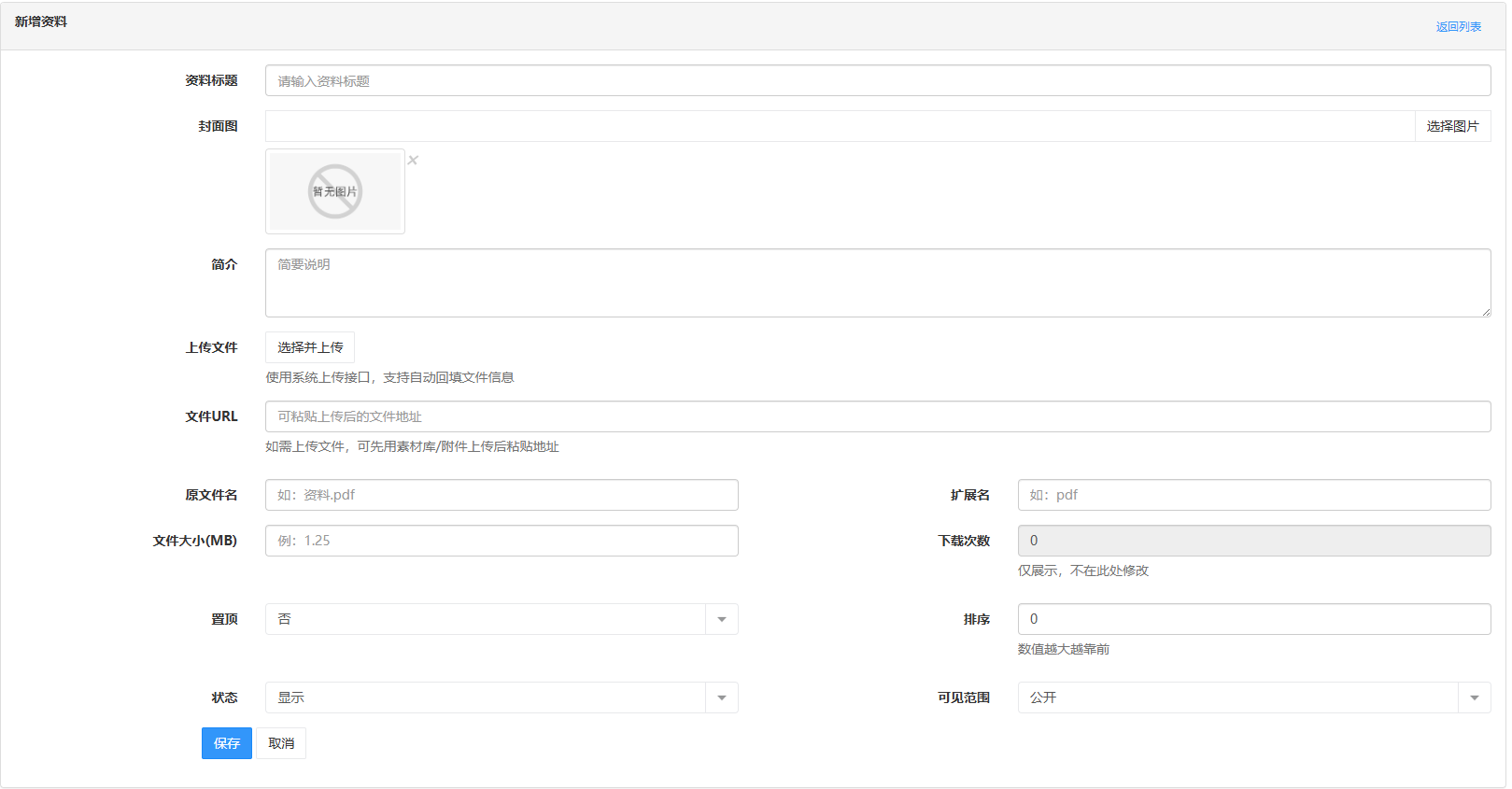The image size is (1512, 789).
Task: Click the 封面图 path input field
Action: click(840, 126)
